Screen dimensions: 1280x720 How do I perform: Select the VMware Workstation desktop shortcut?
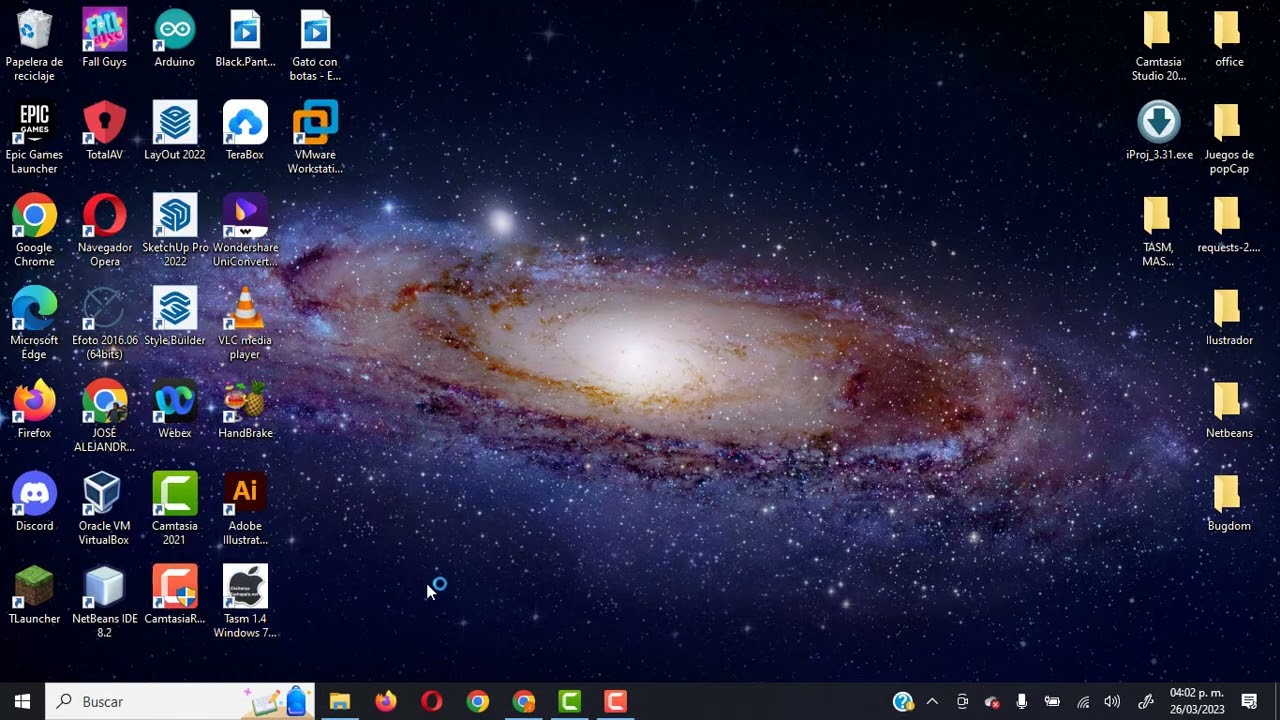[x=315, y=139]
